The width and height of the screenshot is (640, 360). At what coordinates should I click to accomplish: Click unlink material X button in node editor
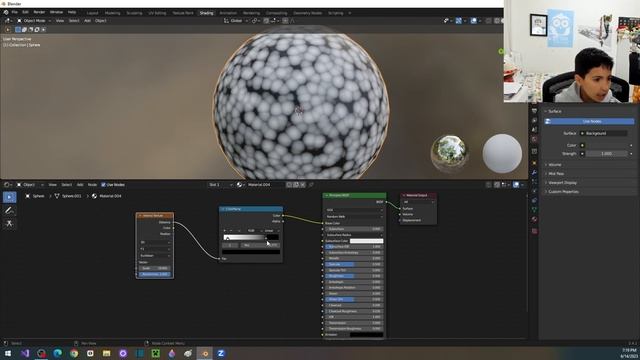coord(303,185)
